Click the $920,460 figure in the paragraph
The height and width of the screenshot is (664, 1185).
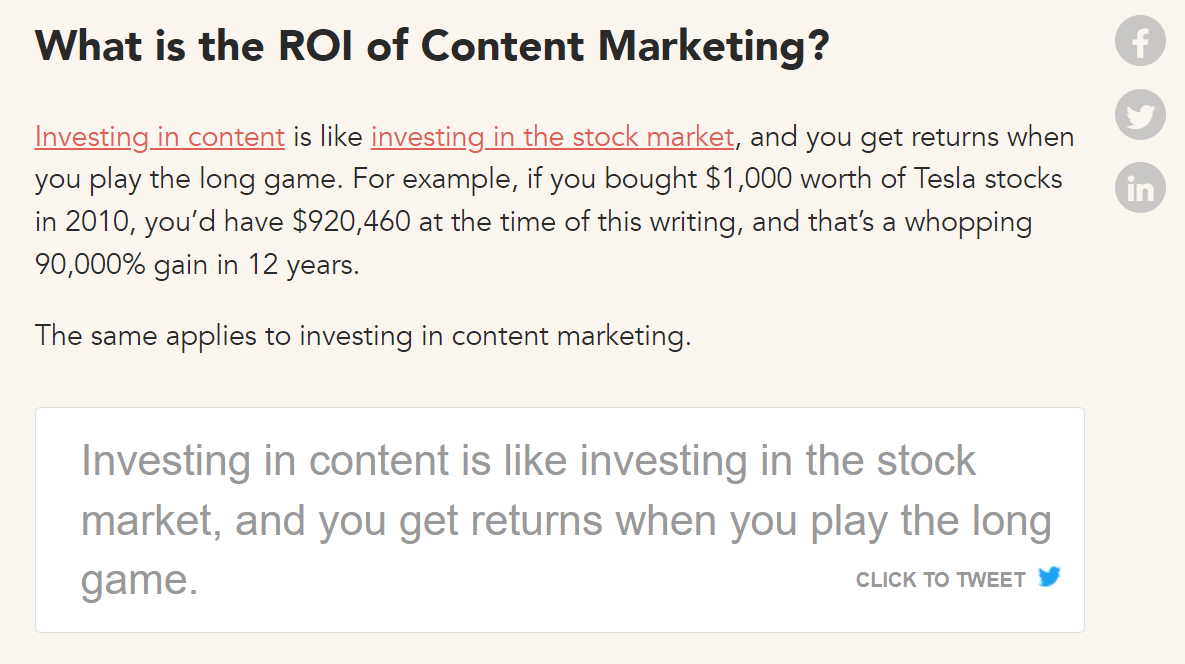pyautogui.click(x=351, y=223)
